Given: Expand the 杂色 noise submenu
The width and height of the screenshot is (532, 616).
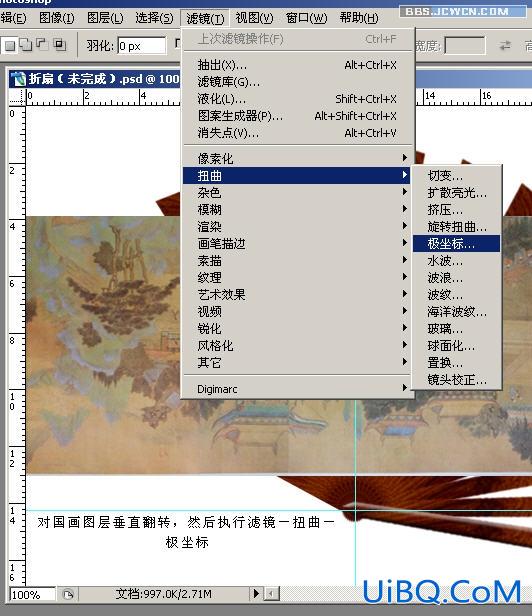Looking at the screenshot, I should click(297, 192).
